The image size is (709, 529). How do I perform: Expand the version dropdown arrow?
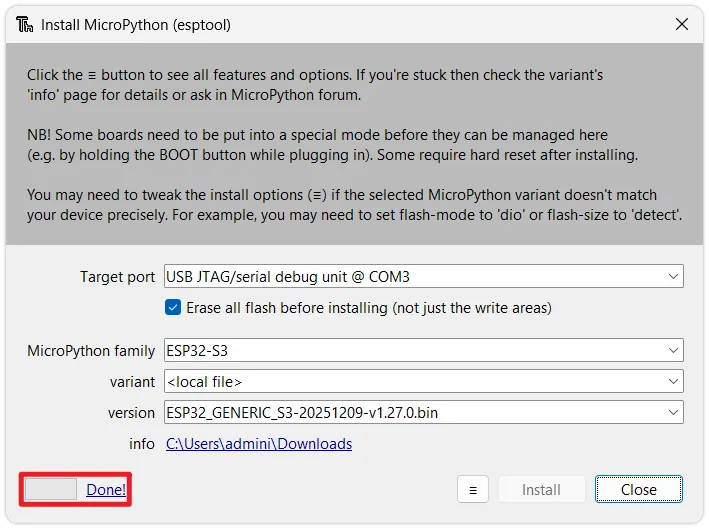671,412
